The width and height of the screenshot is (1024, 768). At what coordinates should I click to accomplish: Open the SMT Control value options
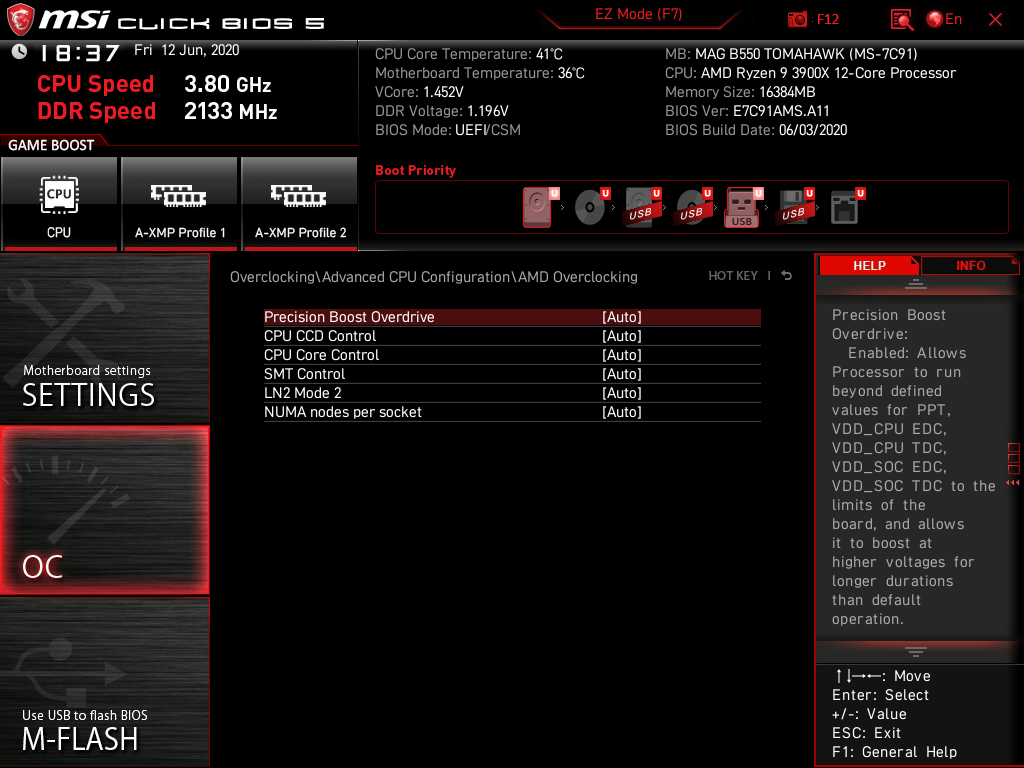[622, 374]
